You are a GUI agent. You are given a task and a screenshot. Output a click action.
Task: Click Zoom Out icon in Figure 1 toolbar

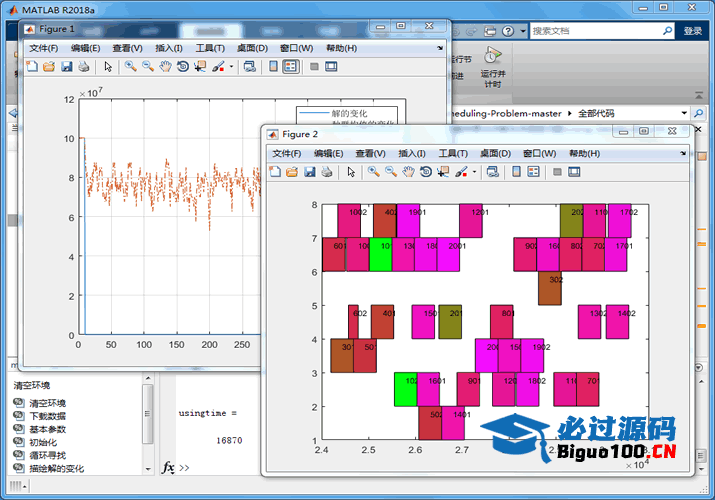pyautogui.click(x=148, y=67)
